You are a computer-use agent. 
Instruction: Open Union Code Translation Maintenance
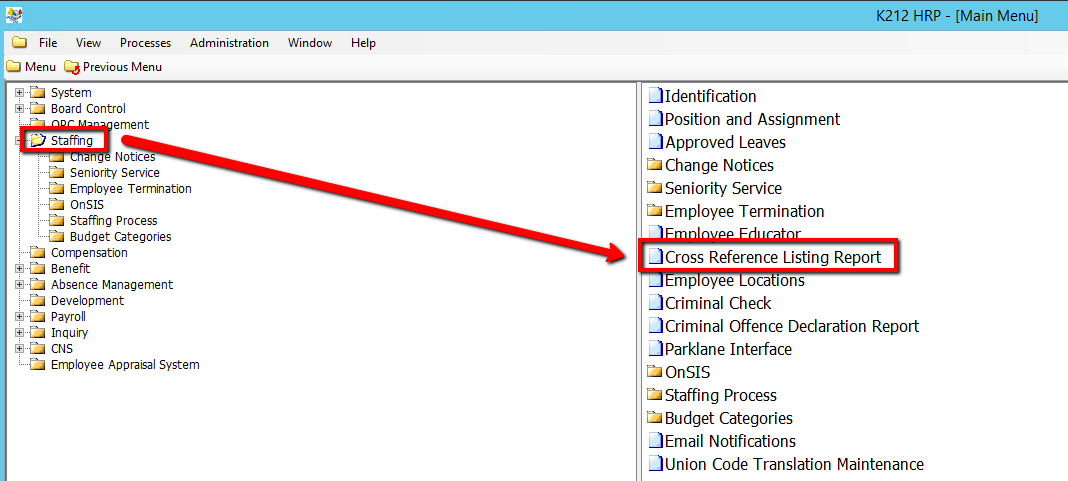pyautogui.click(x=794, y=464)
